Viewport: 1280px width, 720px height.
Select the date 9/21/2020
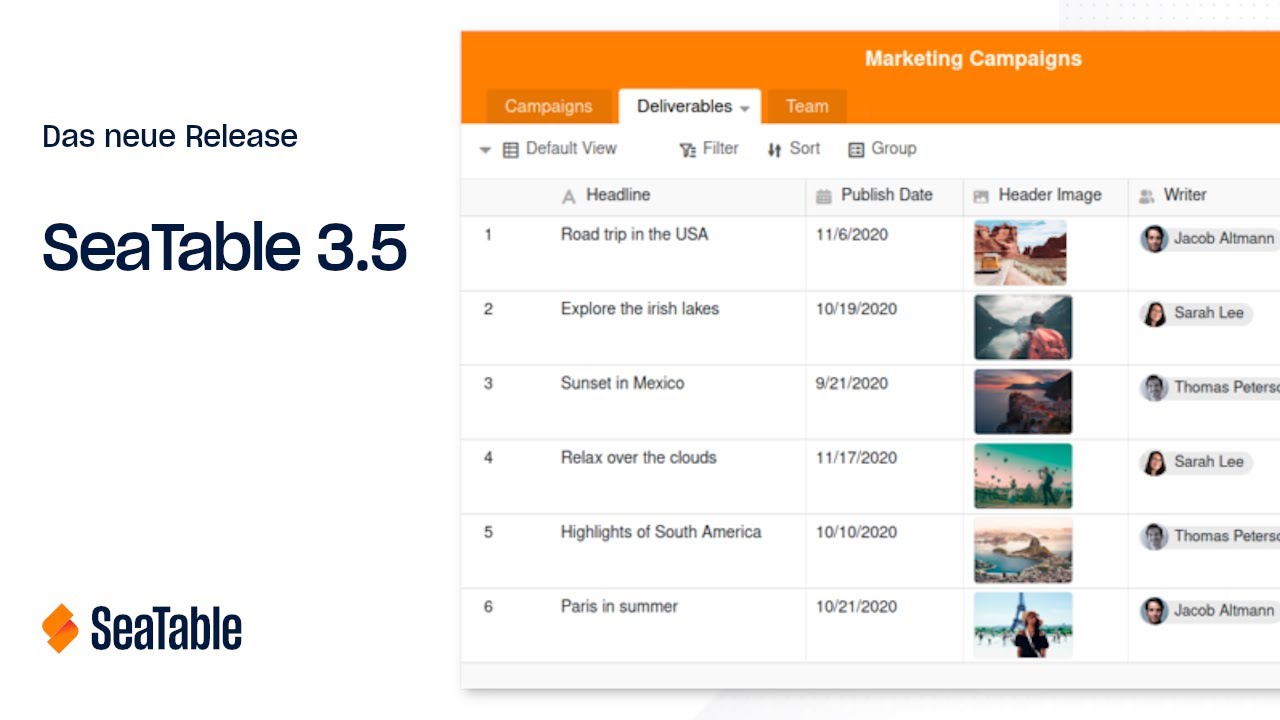tap(851, 383)
